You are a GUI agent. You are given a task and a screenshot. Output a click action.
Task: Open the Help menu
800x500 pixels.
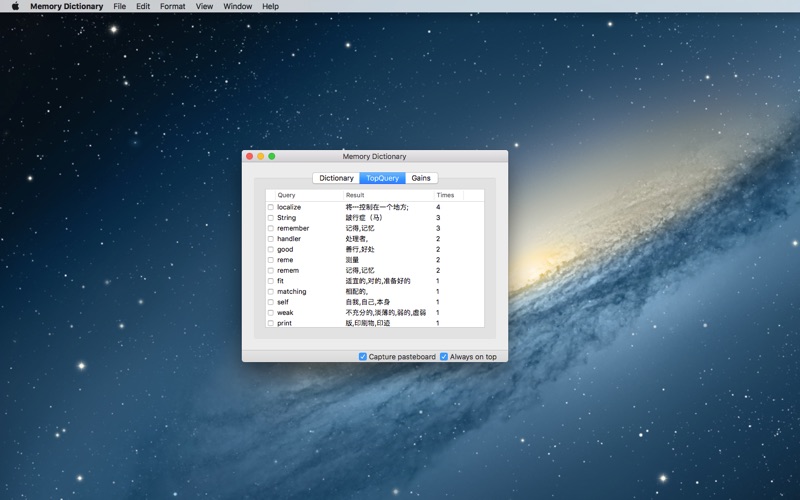click(x=270, y=6)
